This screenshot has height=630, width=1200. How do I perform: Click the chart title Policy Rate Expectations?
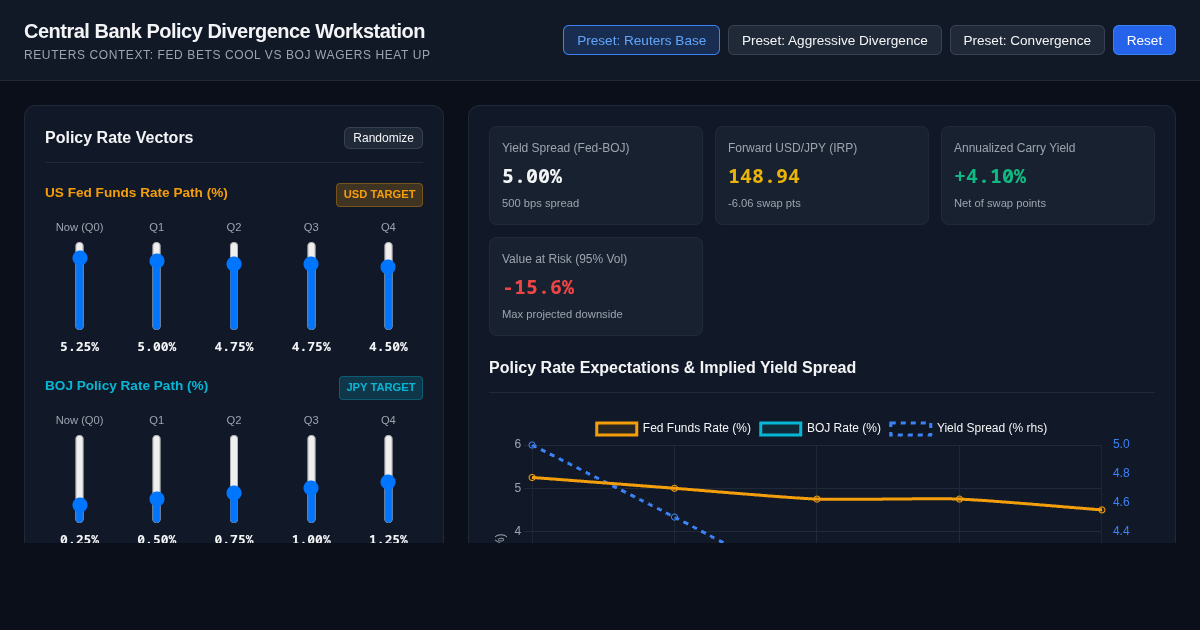click(672, 367)
